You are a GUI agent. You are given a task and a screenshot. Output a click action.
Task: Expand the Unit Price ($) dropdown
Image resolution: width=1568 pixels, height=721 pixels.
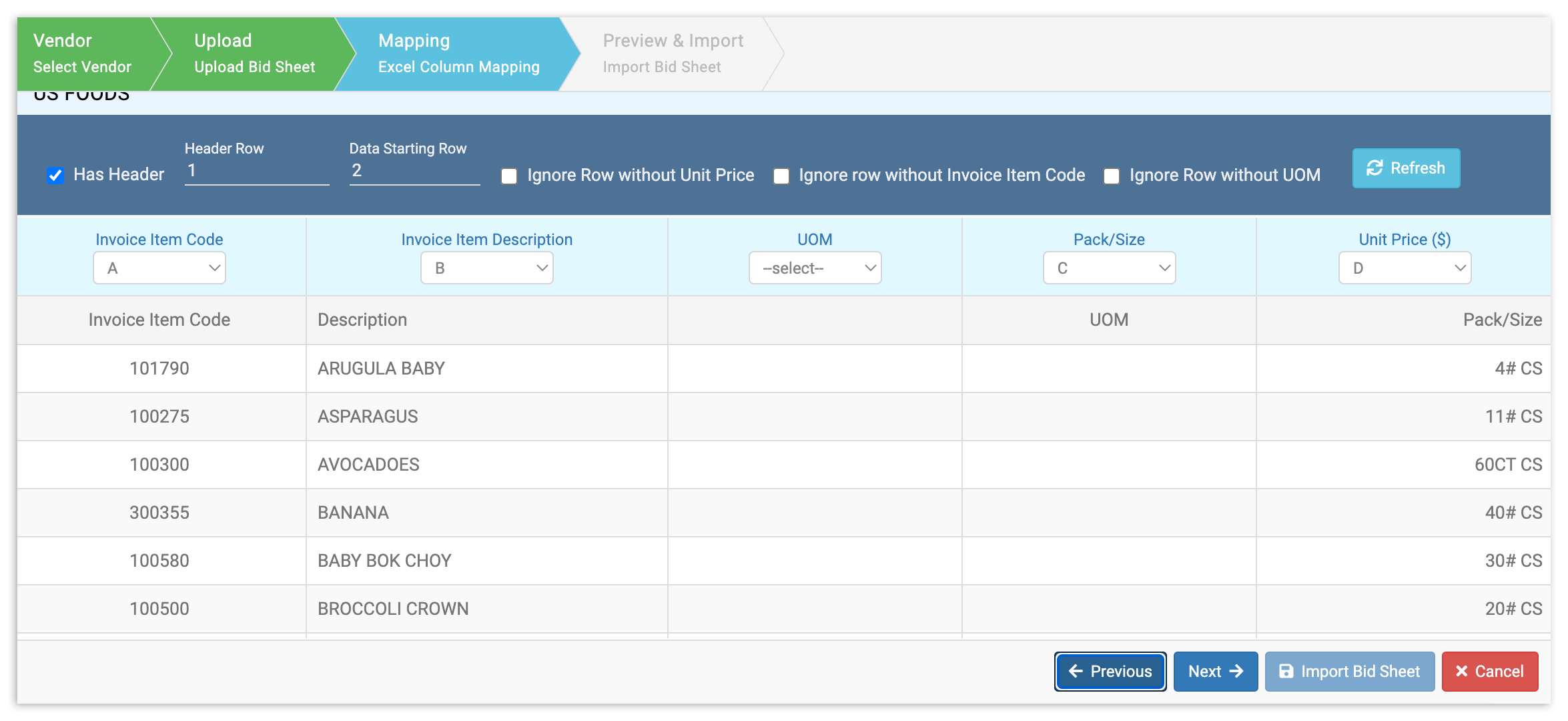click(x=1405, y=268)
